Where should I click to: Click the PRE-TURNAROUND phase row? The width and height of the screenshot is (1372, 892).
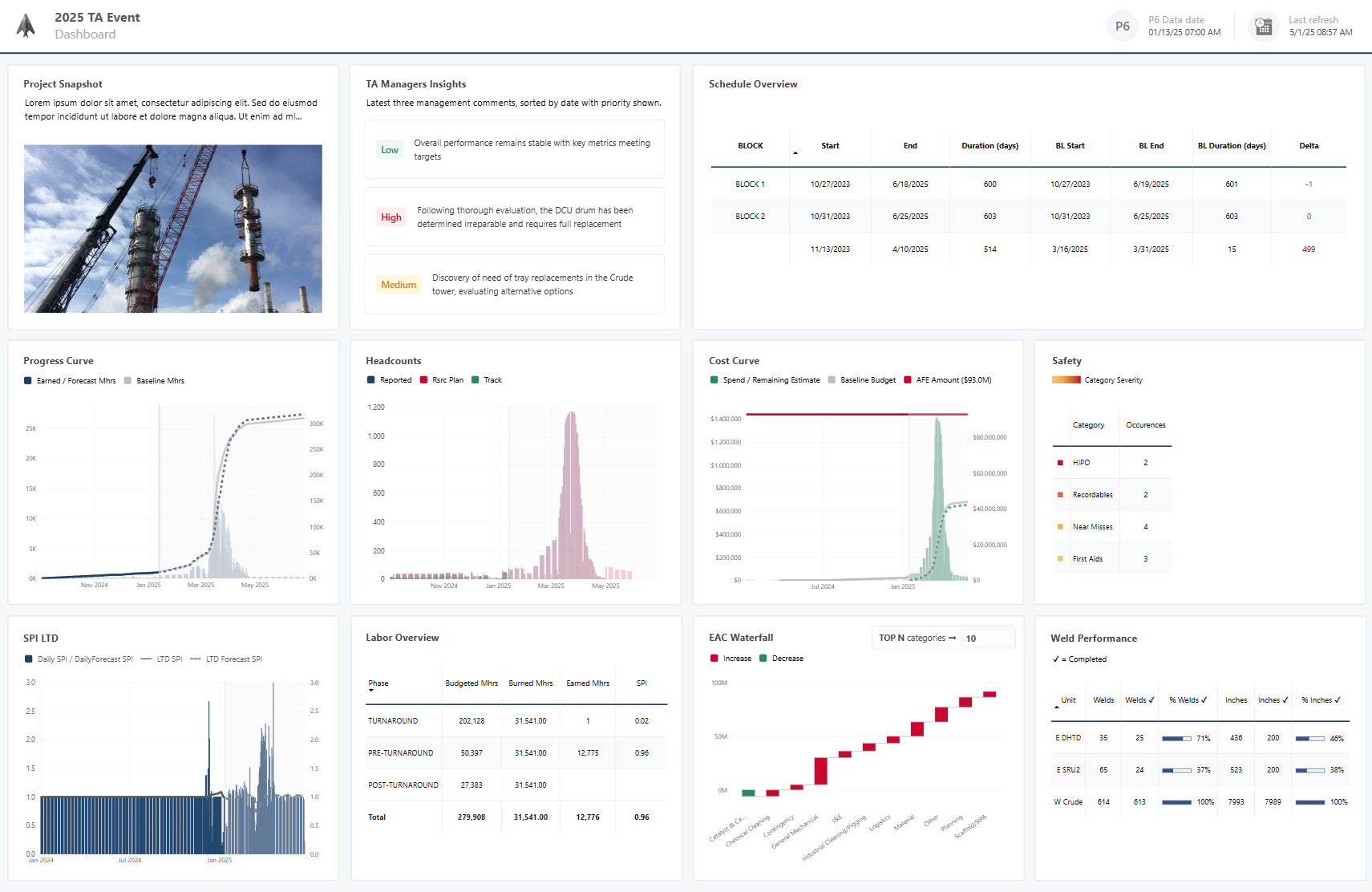[x=516, y=753]
